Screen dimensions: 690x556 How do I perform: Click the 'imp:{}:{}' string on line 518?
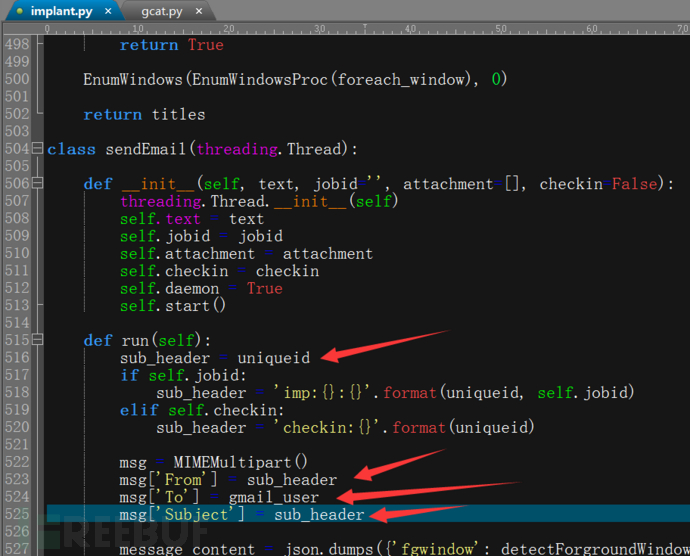coord(327,392)
